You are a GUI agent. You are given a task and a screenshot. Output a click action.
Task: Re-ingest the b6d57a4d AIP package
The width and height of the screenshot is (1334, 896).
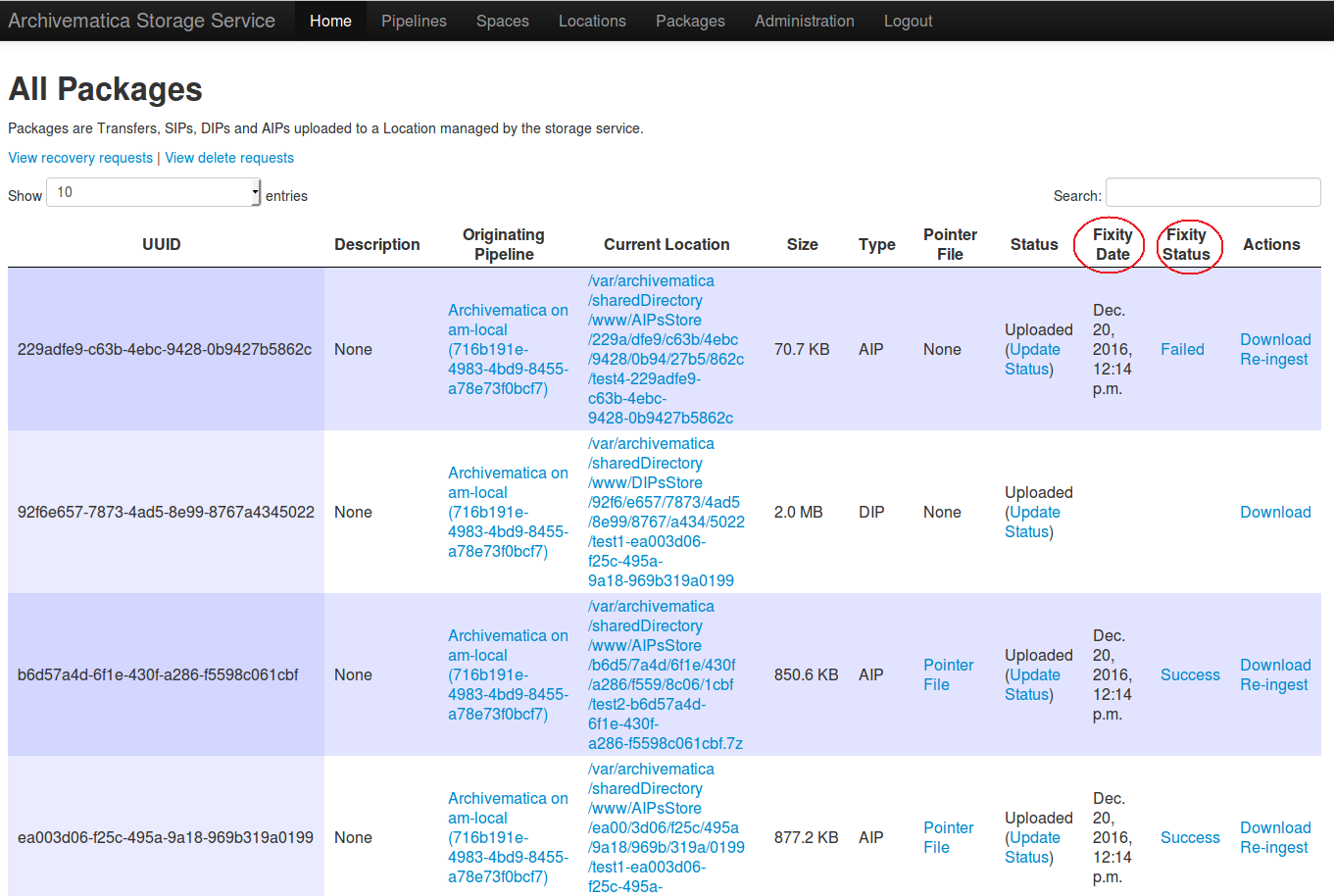[x=1273, y=684]
